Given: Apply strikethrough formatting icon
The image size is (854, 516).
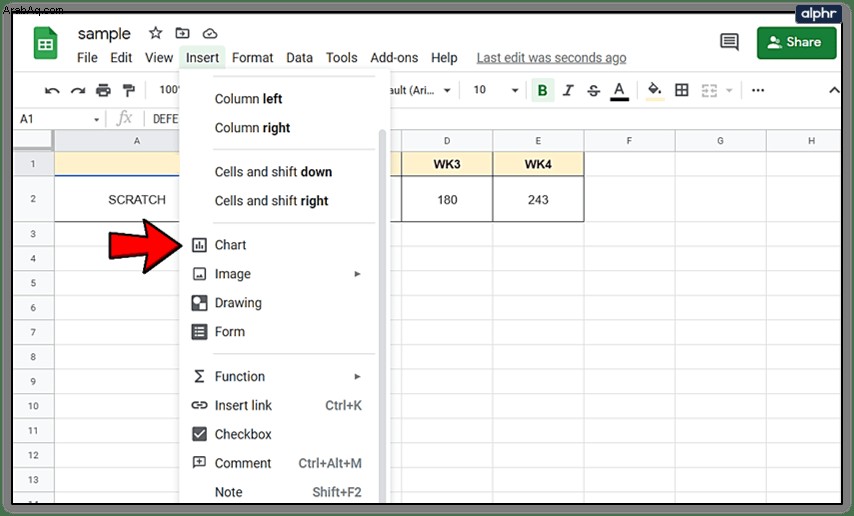Looking at the screenshot, I should click(593, 90).
